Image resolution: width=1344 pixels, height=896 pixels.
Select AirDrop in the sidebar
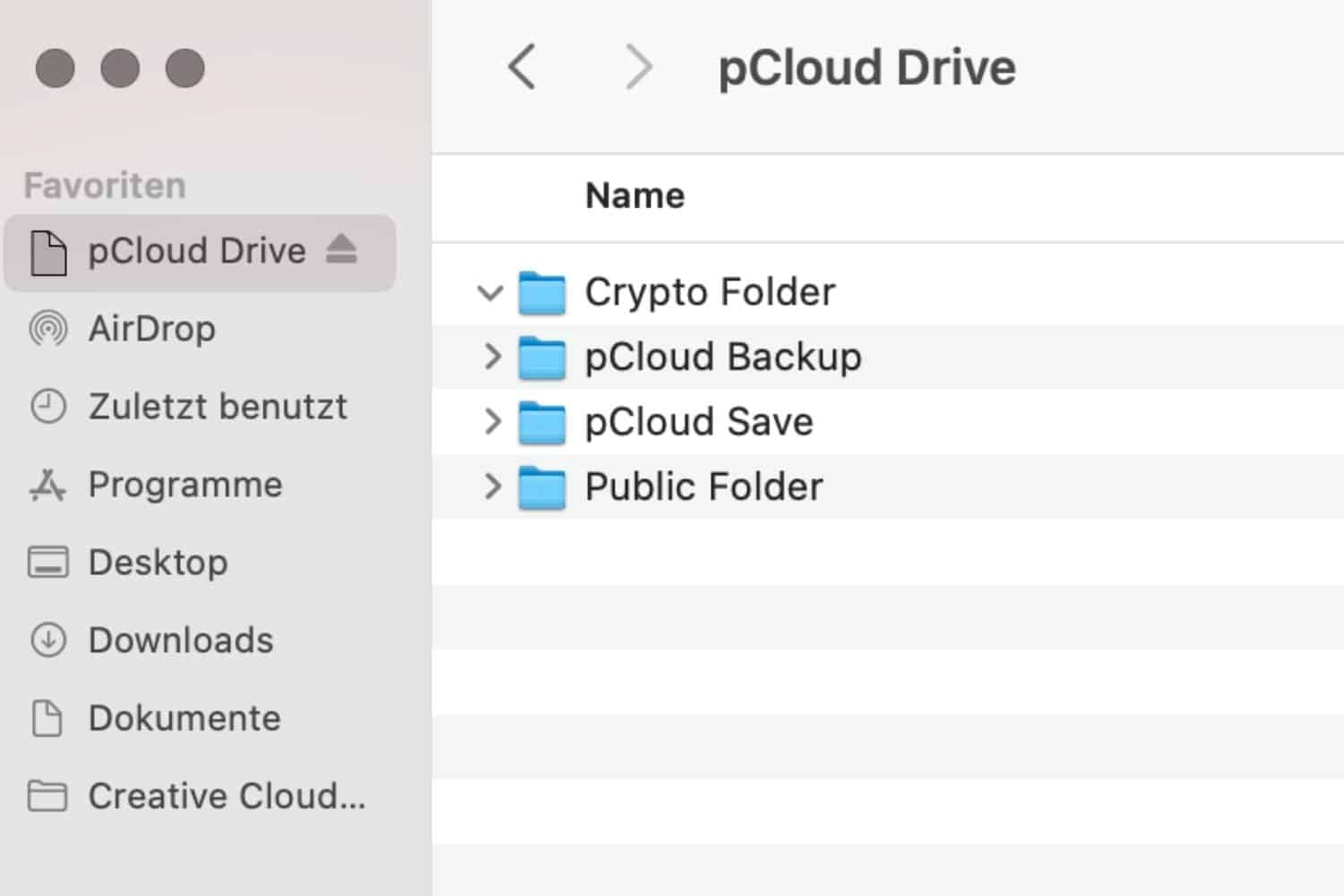click(151, 329)
